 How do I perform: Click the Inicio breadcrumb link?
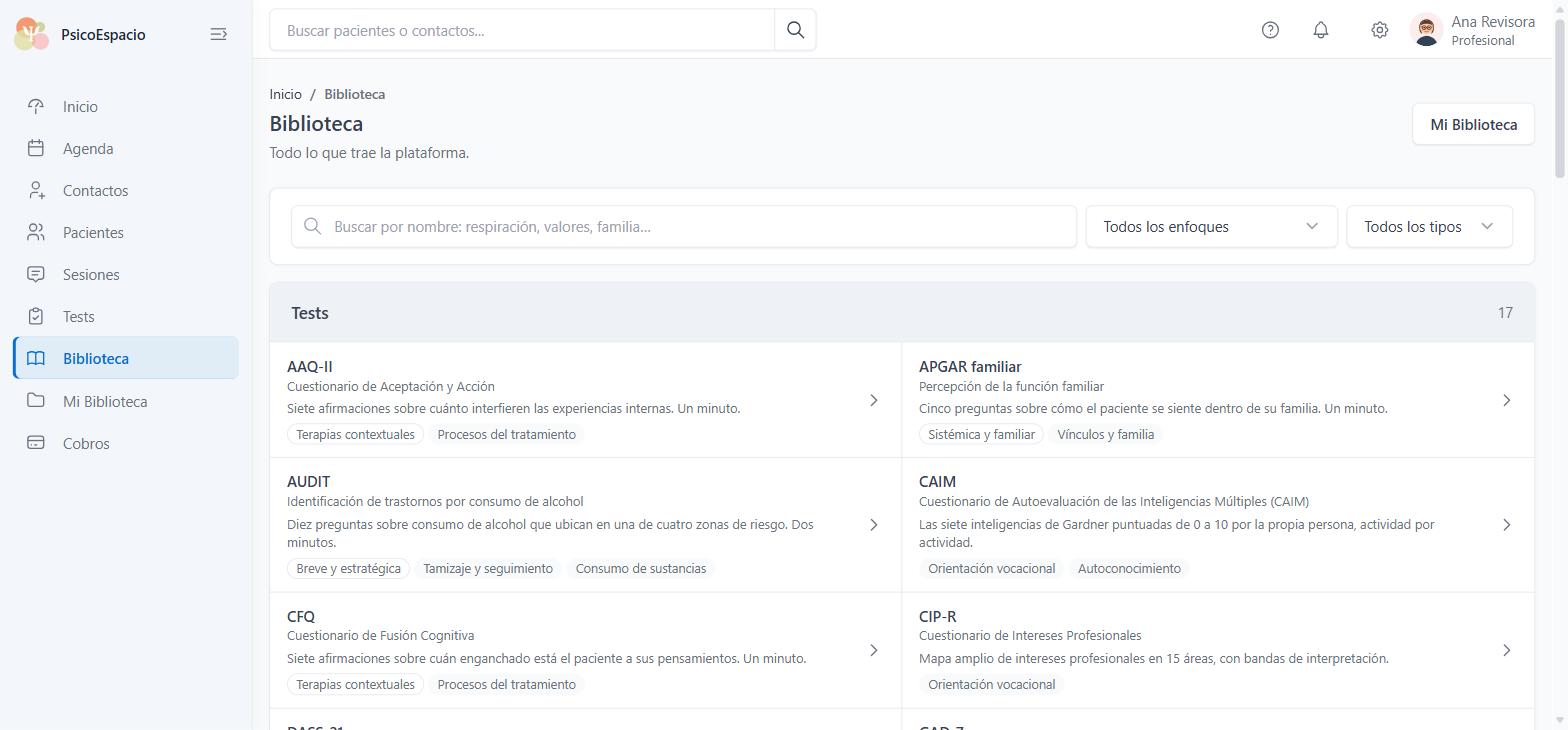tap(285, 94)
